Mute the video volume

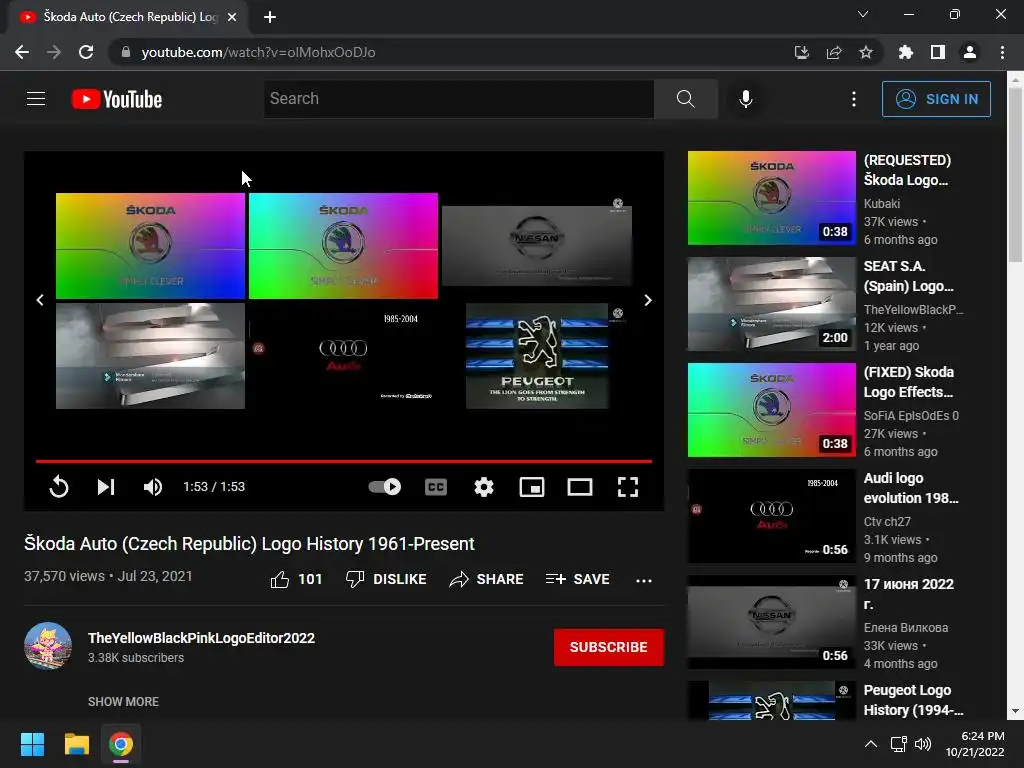pos(153,487)
